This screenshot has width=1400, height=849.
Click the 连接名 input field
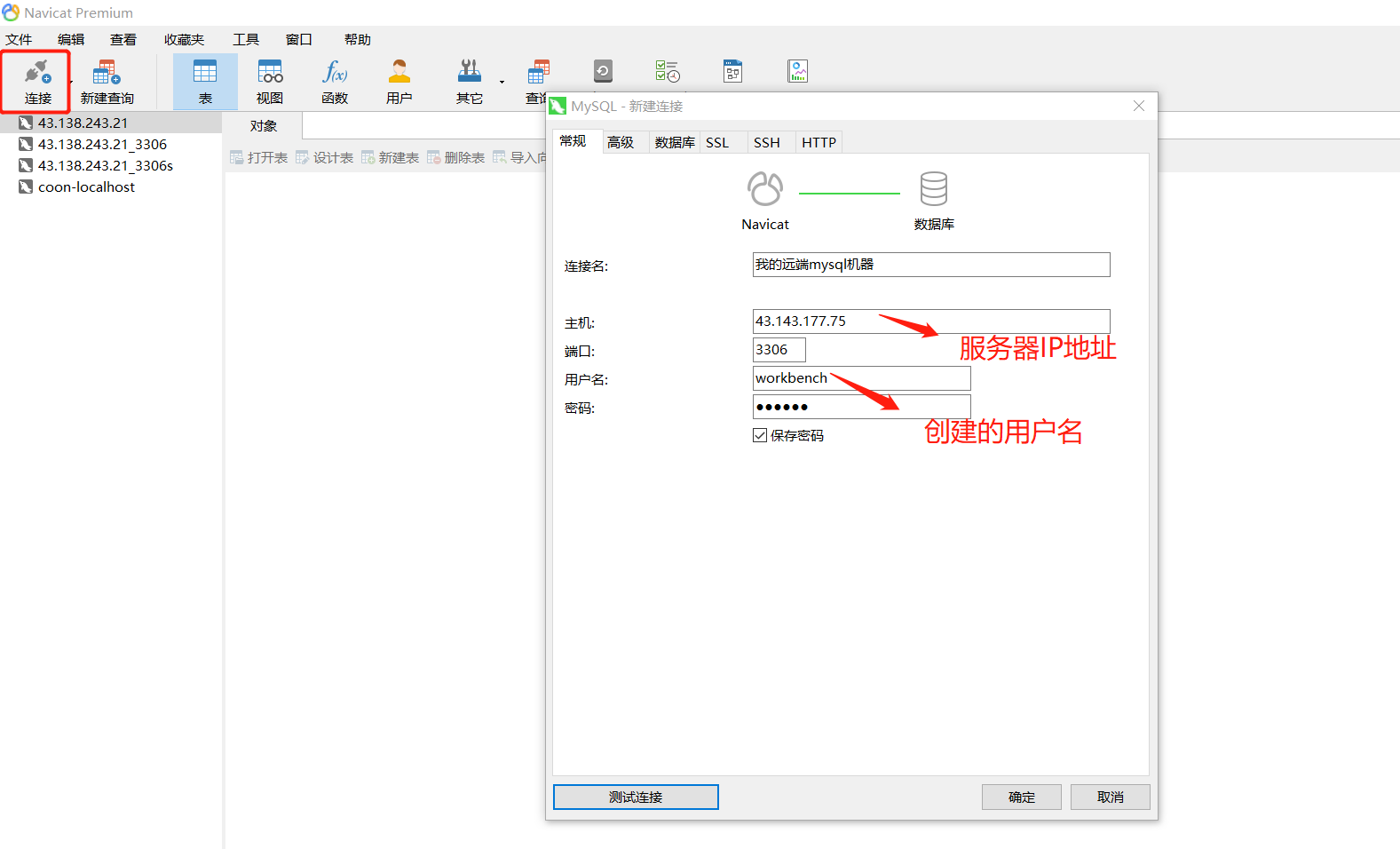point(931,265)
